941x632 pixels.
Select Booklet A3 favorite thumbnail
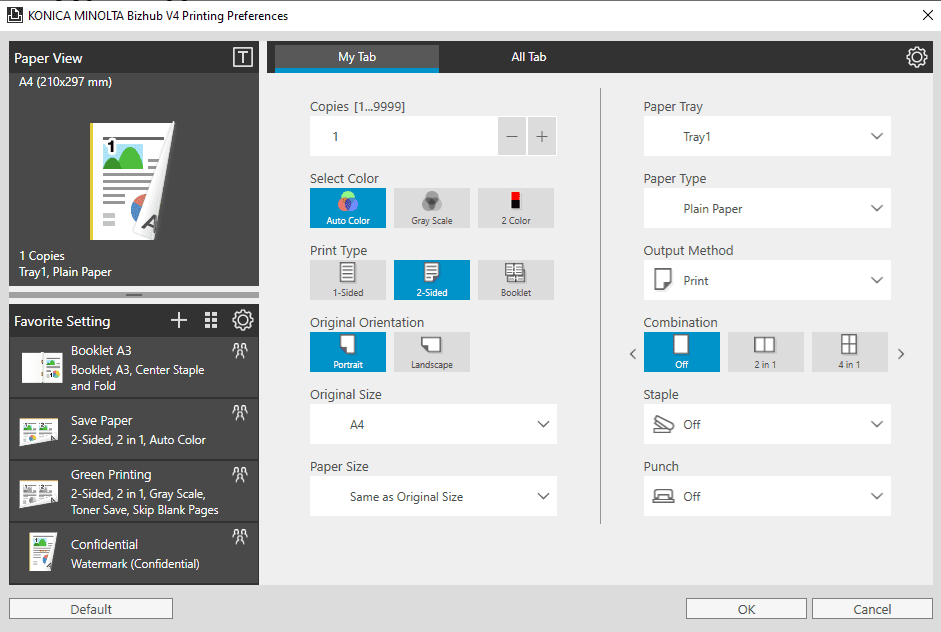pyautogui.click(x=42, y=367)
